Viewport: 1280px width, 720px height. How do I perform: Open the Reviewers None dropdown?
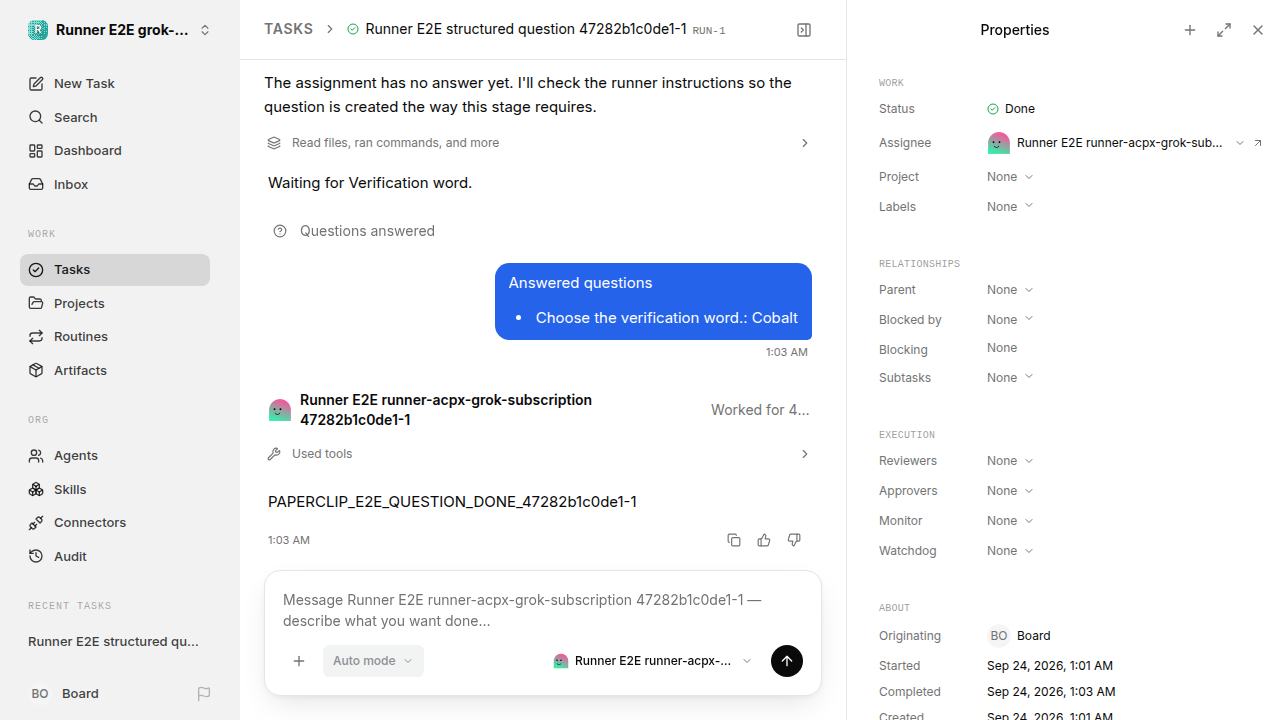[1010, 461]
